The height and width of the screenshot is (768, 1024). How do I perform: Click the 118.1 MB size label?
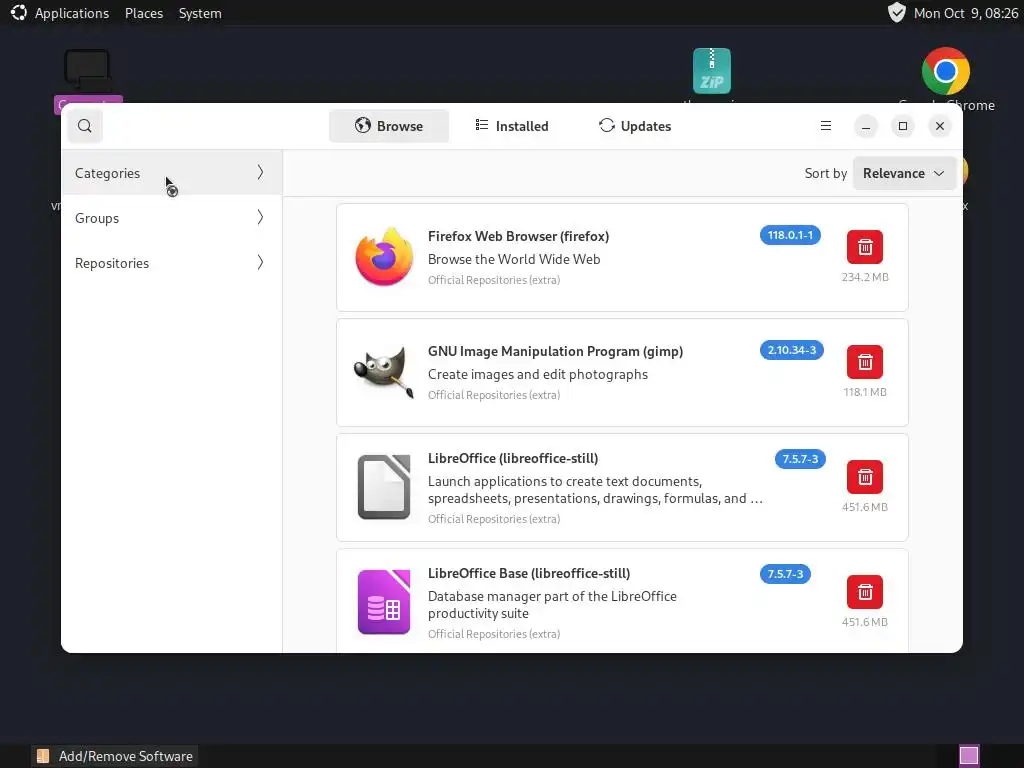(865, 392)
